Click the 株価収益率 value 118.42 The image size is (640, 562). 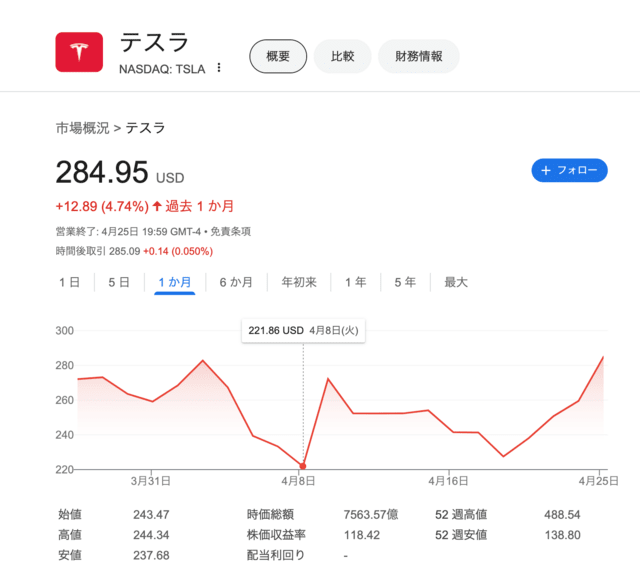coord(362,535)
